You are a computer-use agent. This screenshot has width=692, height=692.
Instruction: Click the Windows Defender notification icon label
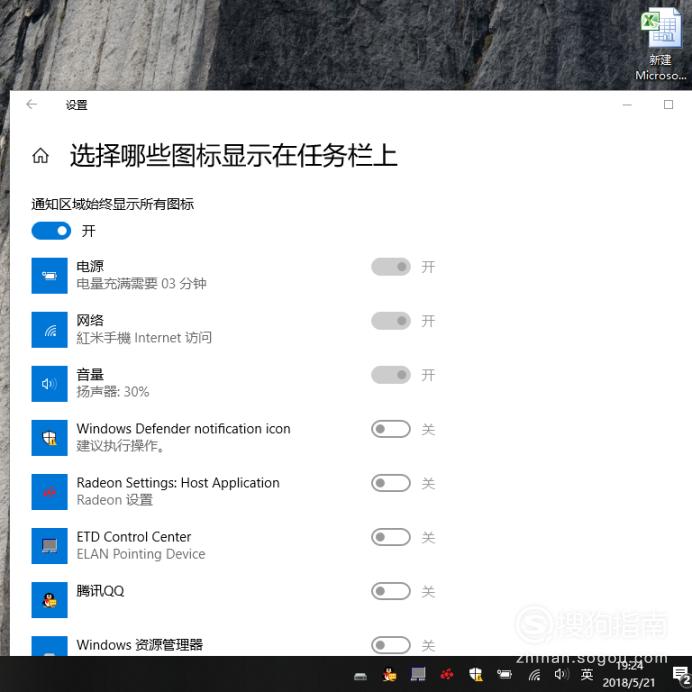(184, 429)
